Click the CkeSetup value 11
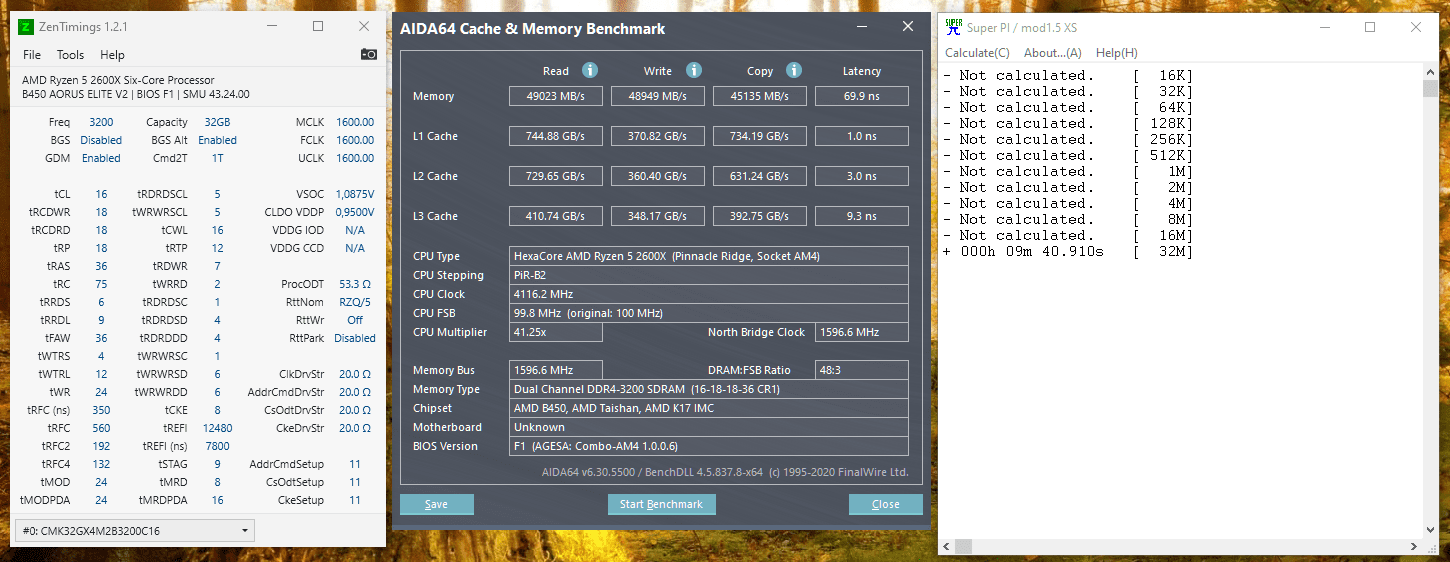Image resolution: width=1450 pixels, height=562 pixels. click(355, 500)
